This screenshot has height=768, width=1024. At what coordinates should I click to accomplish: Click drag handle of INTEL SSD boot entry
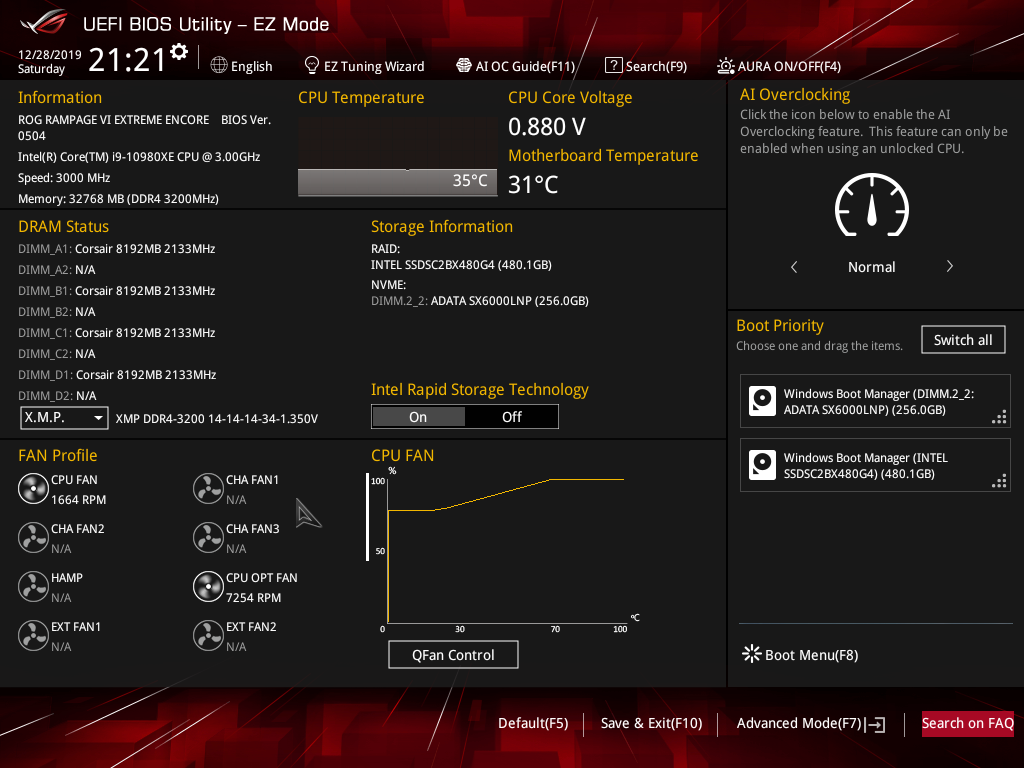pos(999,481)
